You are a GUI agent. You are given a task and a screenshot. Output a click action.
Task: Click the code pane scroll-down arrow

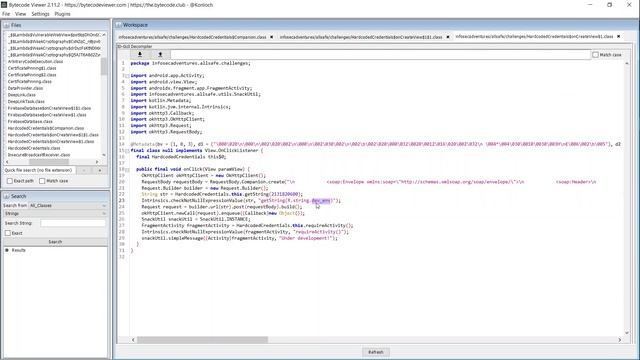pos(627,333)
